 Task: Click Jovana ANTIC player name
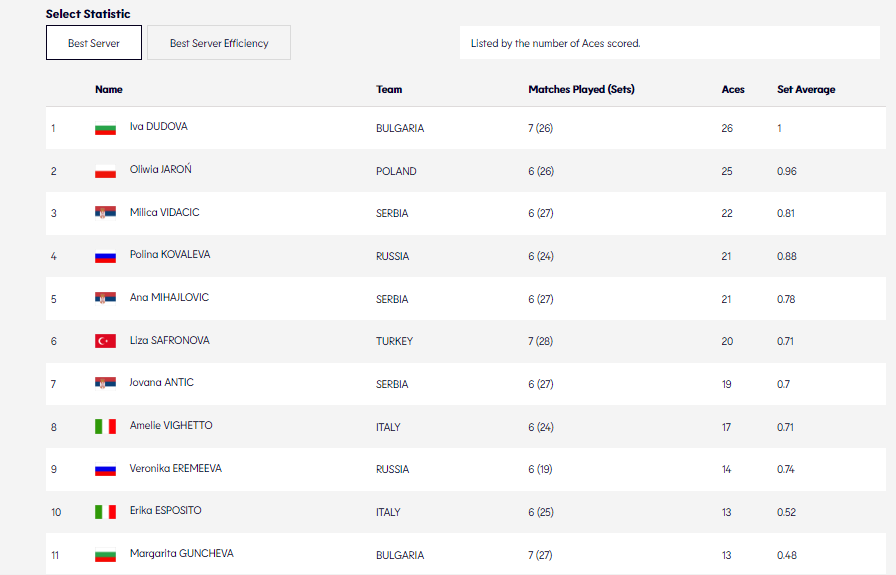(161, 383)
